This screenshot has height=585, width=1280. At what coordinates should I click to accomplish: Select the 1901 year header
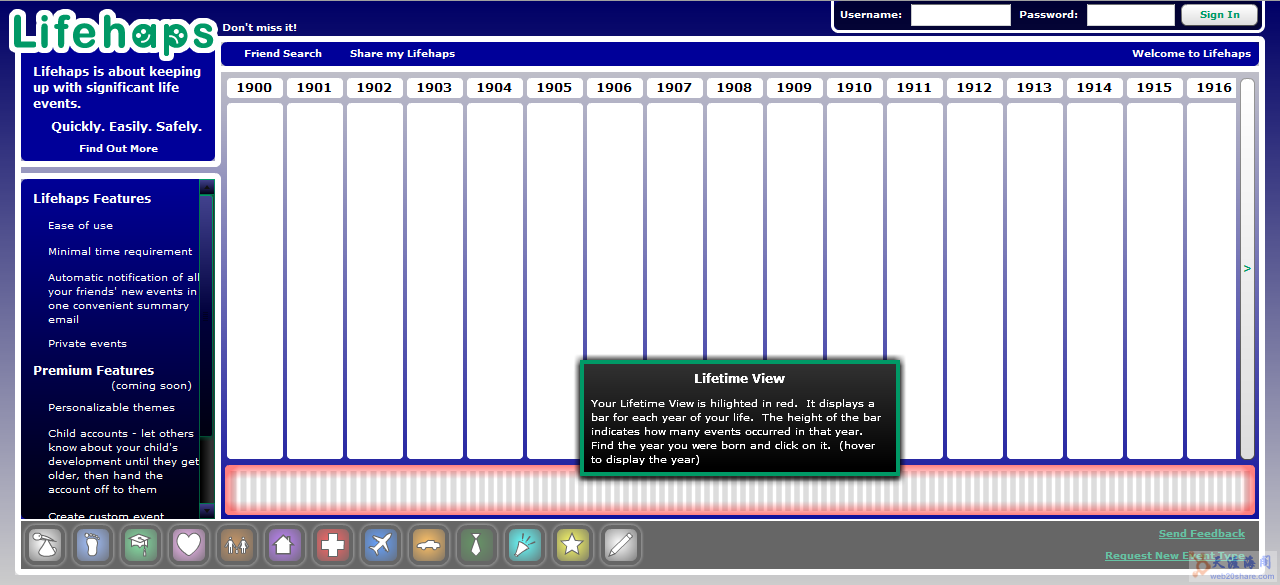click(314, 88)
